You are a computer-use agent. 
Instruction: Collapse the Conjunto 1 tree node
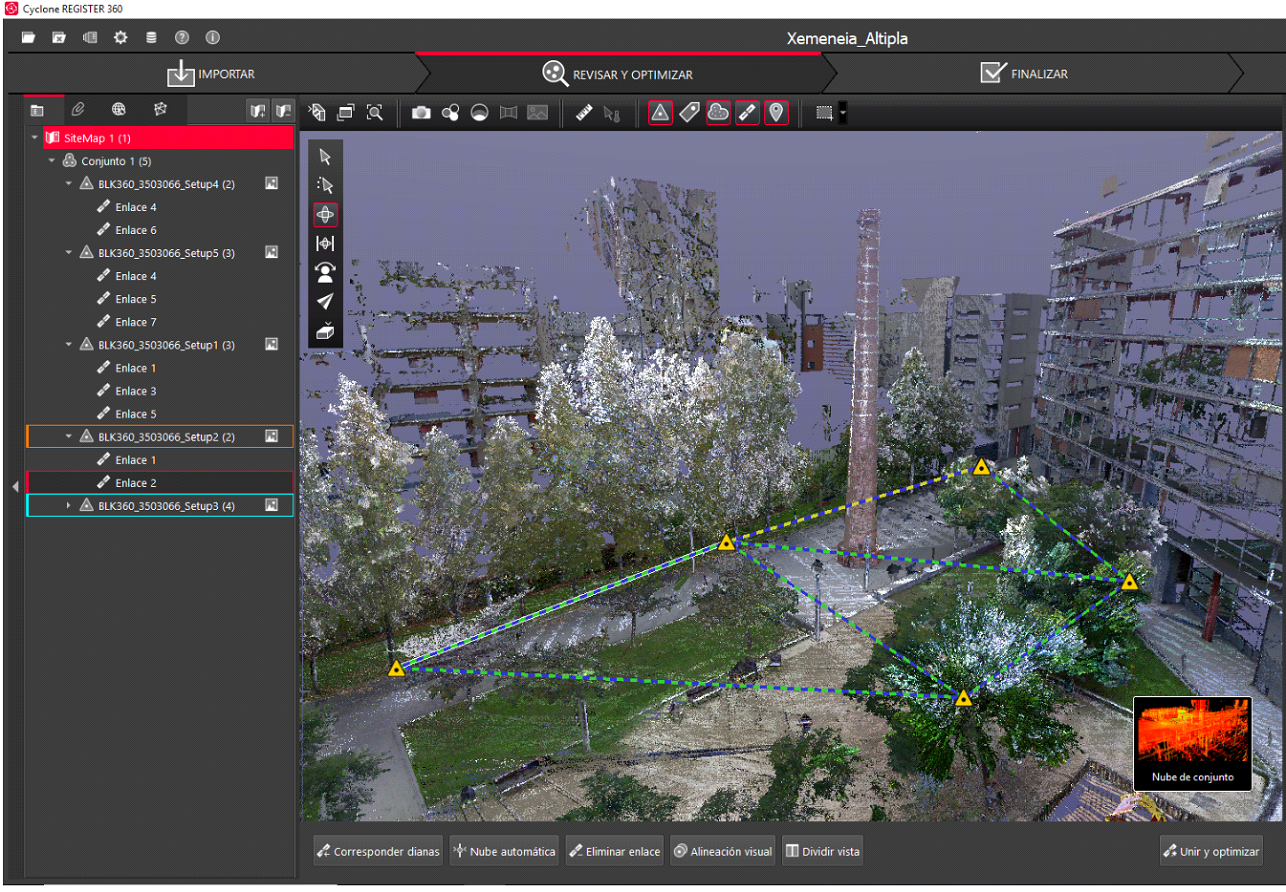pos(52,161)
